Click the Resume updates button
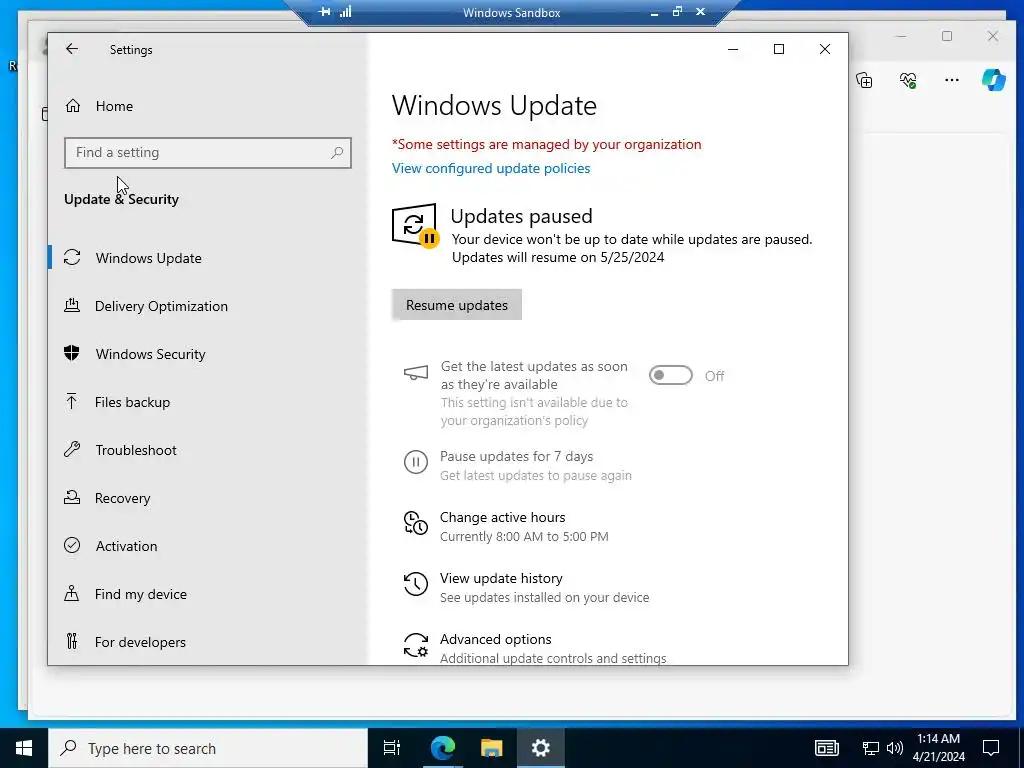Viewport: 1024px width, 768px height. (456, 305)
